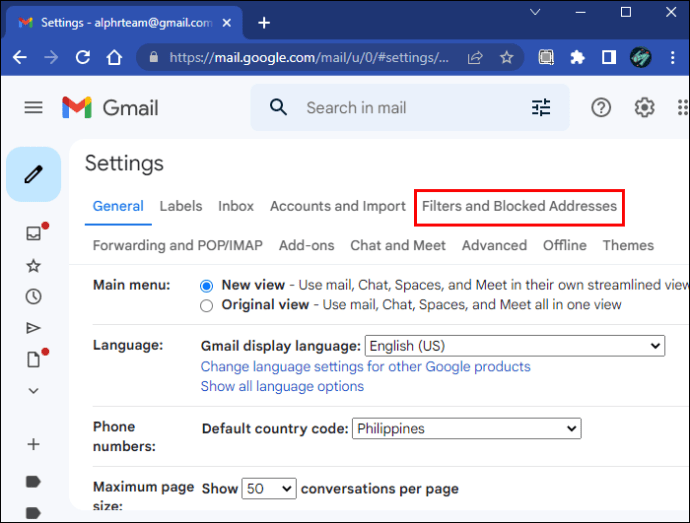
Task: Open Starred messages star icon
Action: (x=33, y=266)
